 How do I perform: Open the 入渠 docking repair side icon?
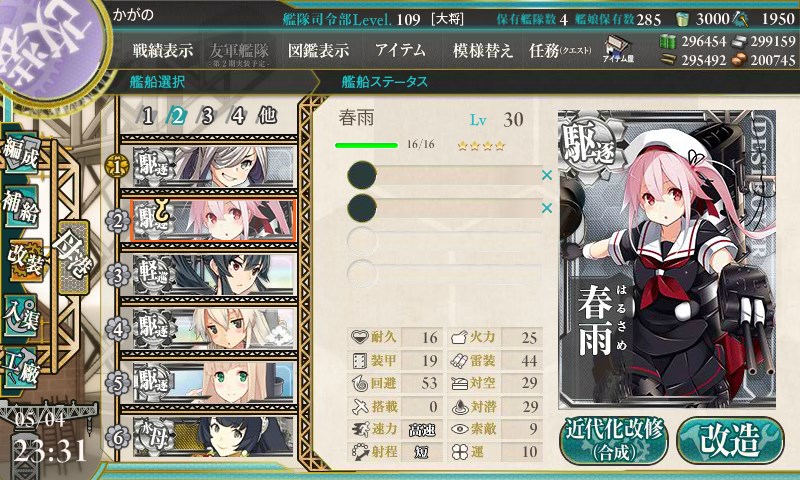(x=20, y=315)
